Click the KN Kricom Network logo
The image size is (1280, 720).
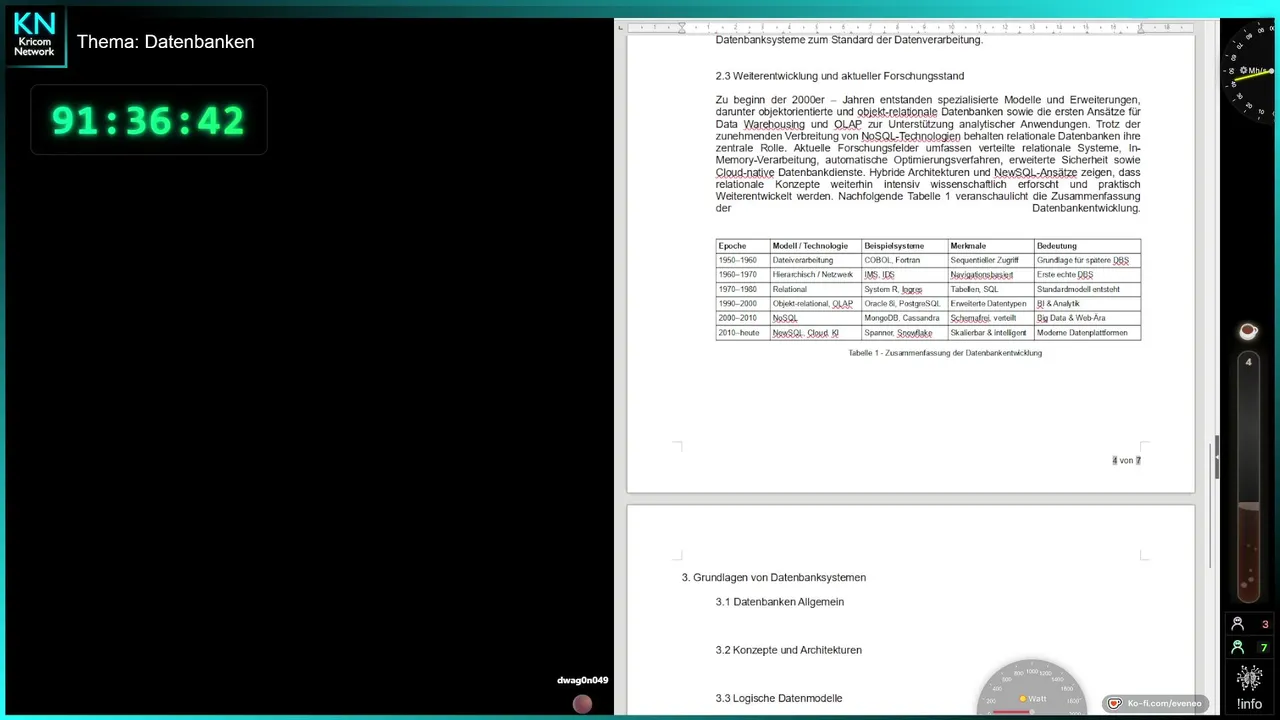35,36
